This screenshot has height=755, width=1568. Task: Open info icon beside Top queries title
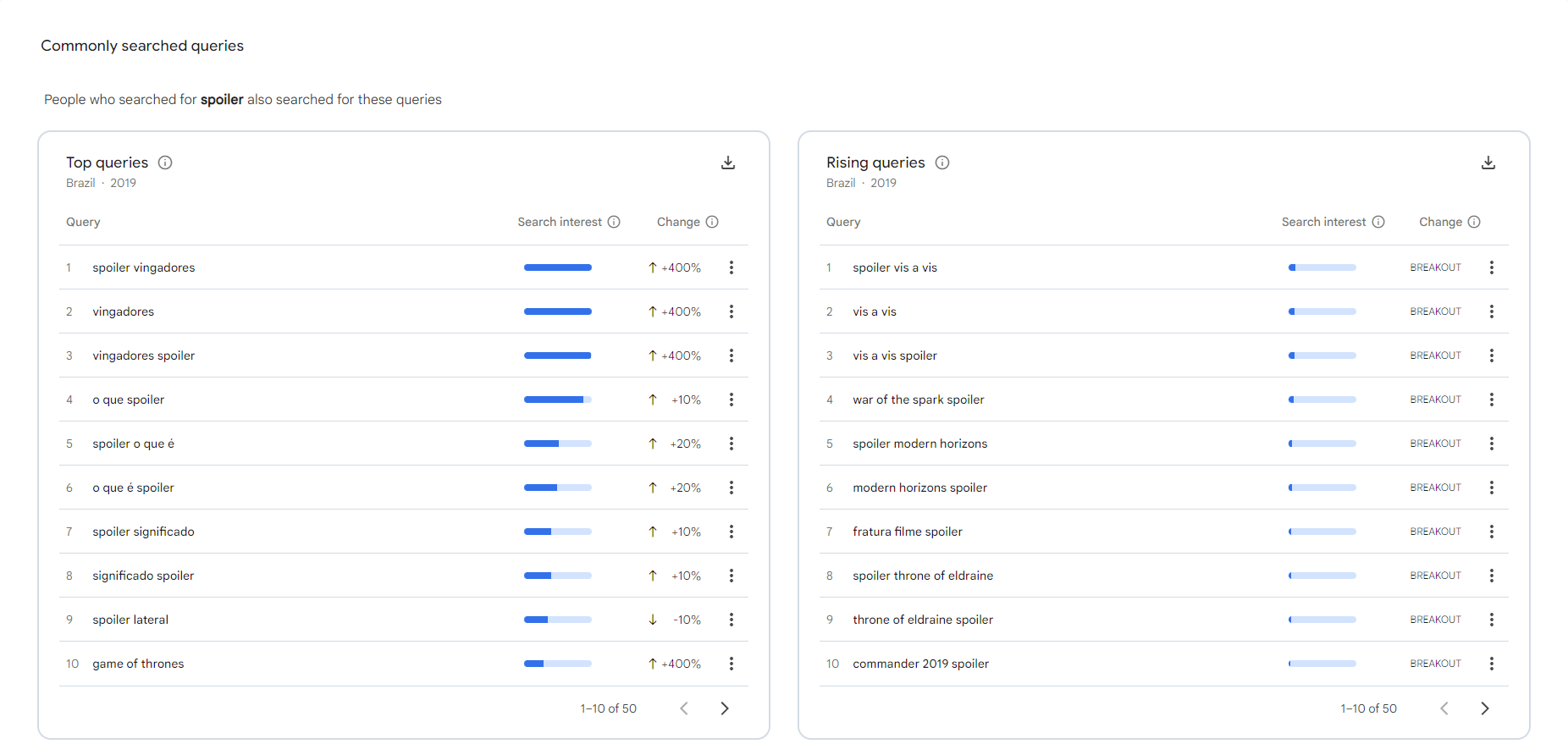(x=165, y=163)
